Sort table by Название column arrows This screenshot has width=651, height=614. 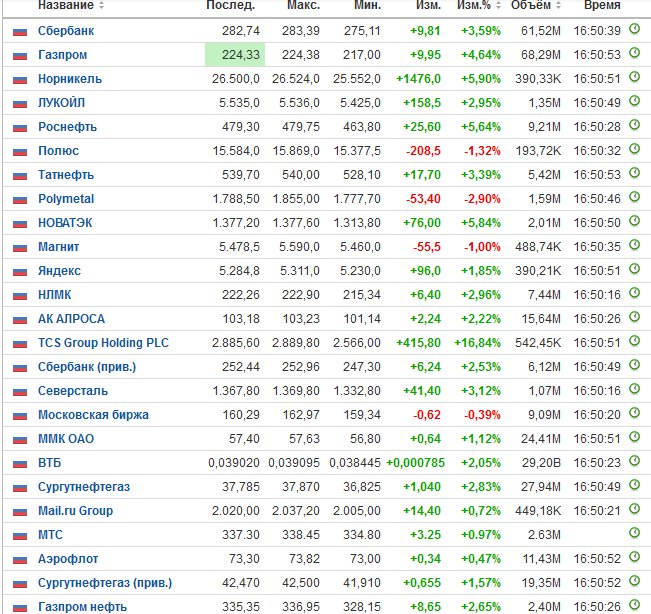tap(102, 5)
